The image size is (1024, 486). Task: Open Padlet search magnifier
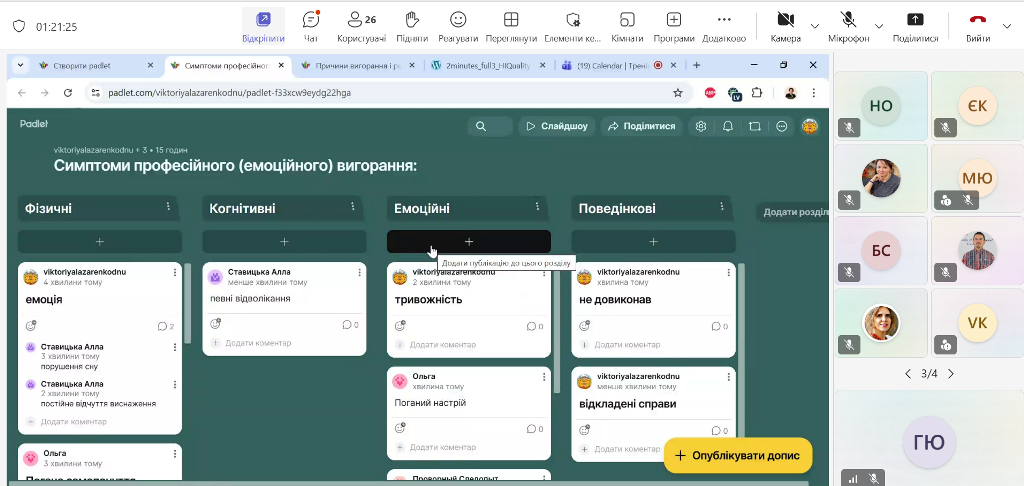pyautogui.click(x=481, y=126)
